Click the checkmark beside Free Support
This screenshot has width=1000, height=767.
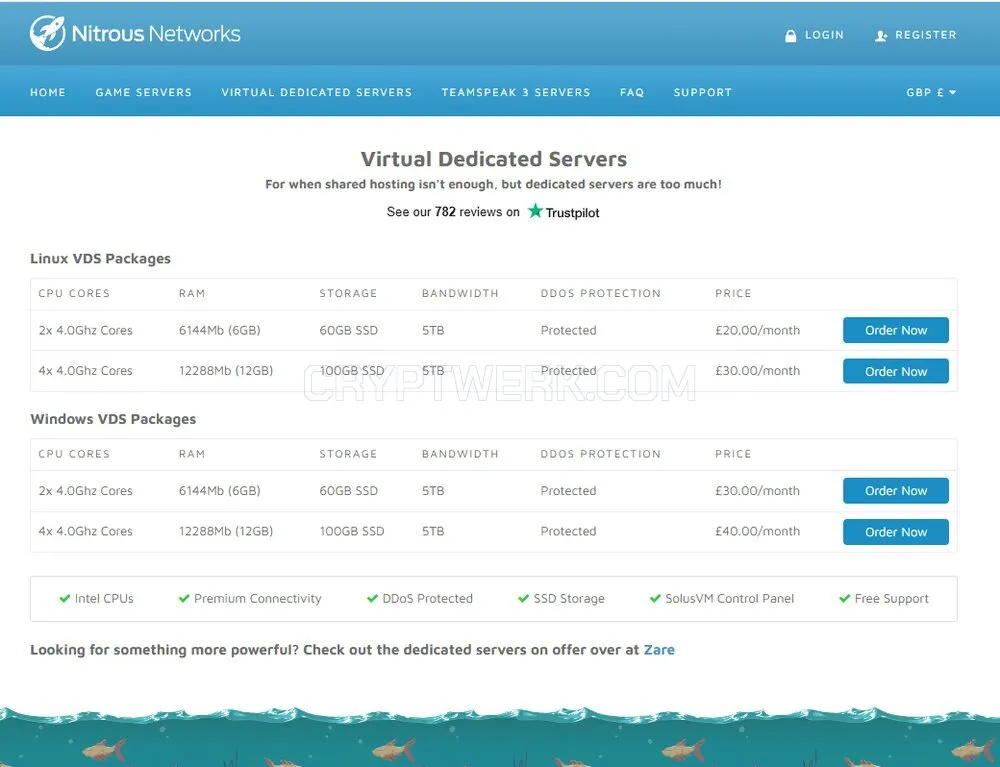click(844, 598)
